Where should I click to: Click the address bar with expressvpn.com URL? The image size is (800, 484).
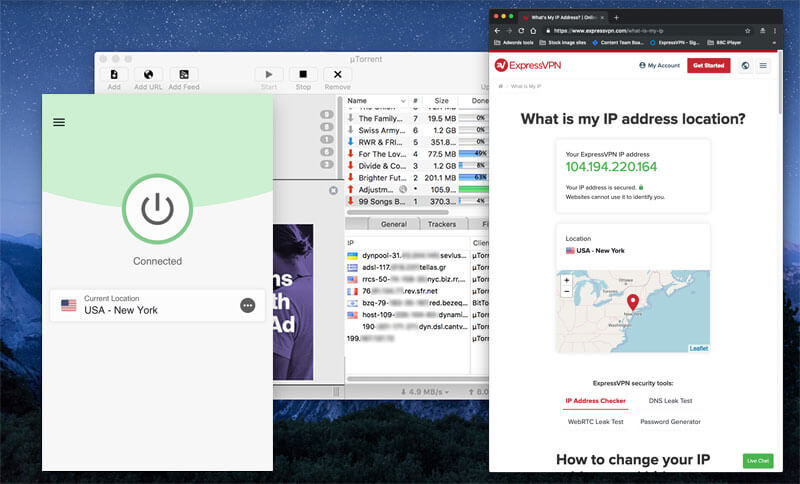coord(645,31)
